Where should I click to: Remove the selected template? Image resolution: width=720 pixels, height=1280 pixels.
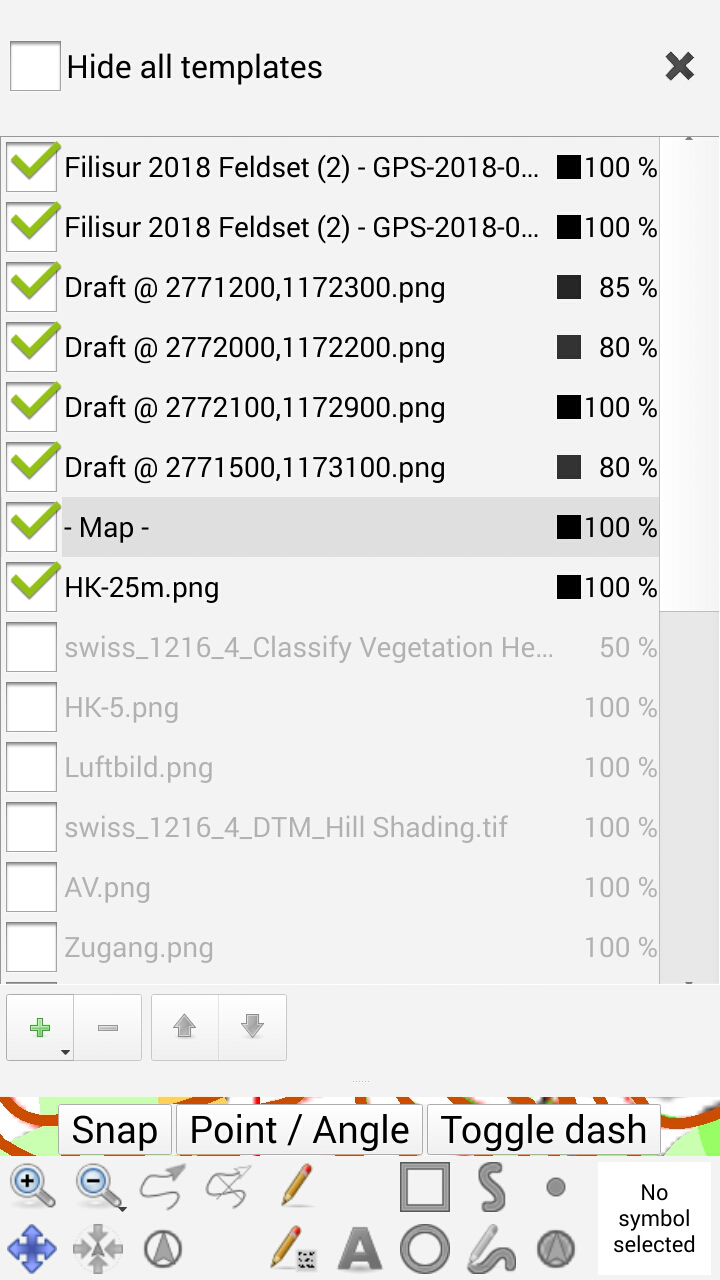(108, 1027)
